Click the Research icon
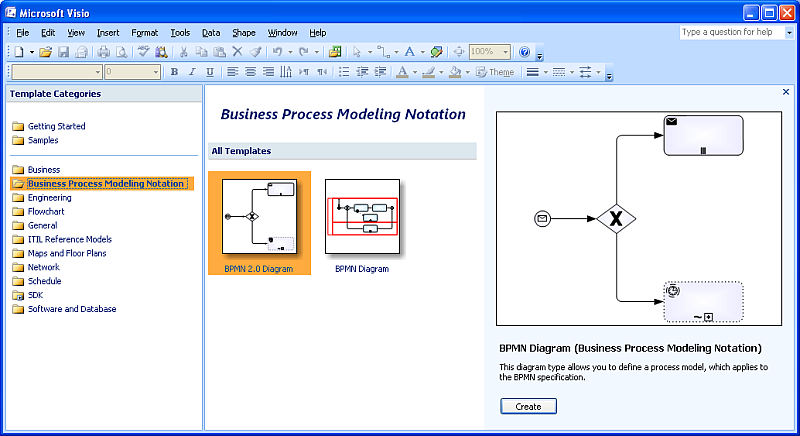This screenshot has width=800, height=436. point(161,52)
